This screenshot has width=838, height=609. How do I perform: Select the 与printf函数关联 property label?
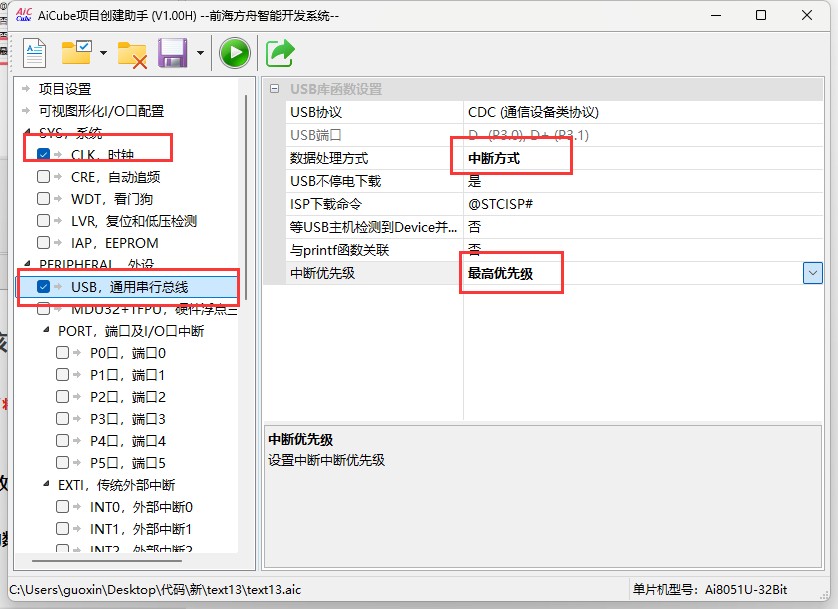[339, 250]
